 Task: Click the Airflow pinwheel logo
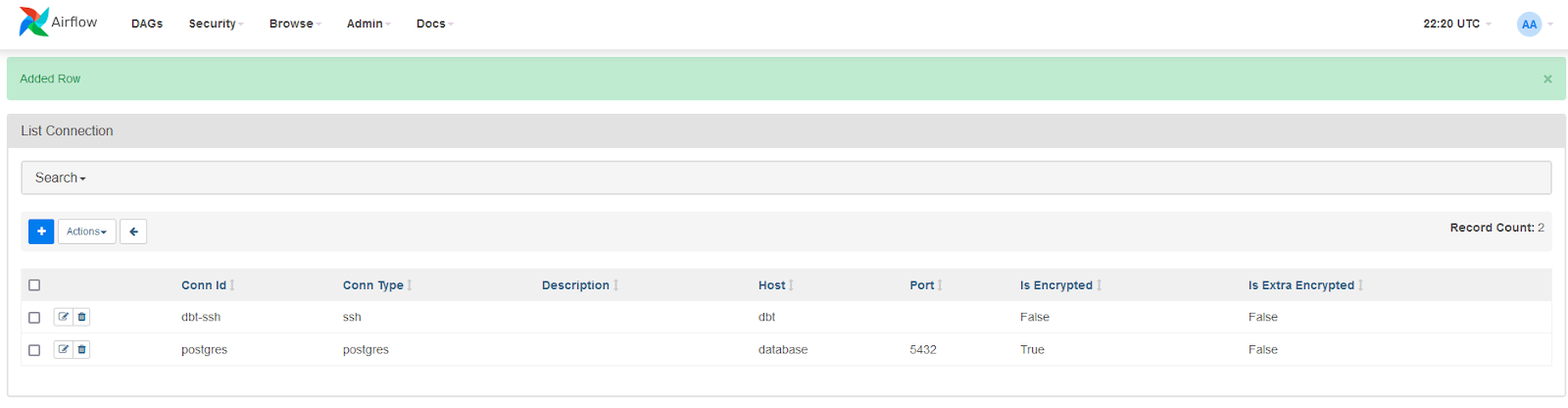click(x=34, y=22)
